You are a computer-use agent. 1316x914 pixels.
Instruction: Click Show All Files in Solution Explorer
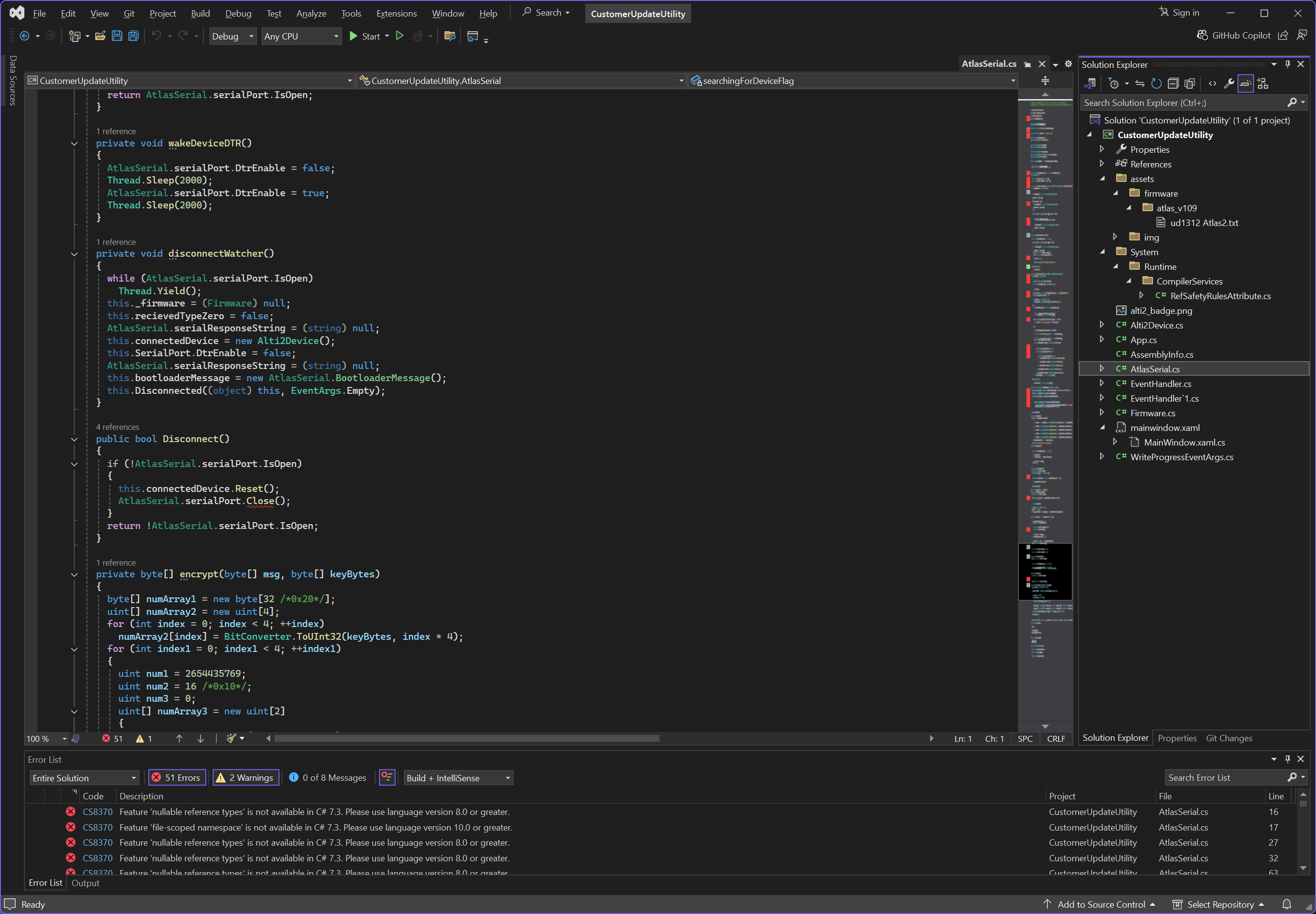(1190, 83)
